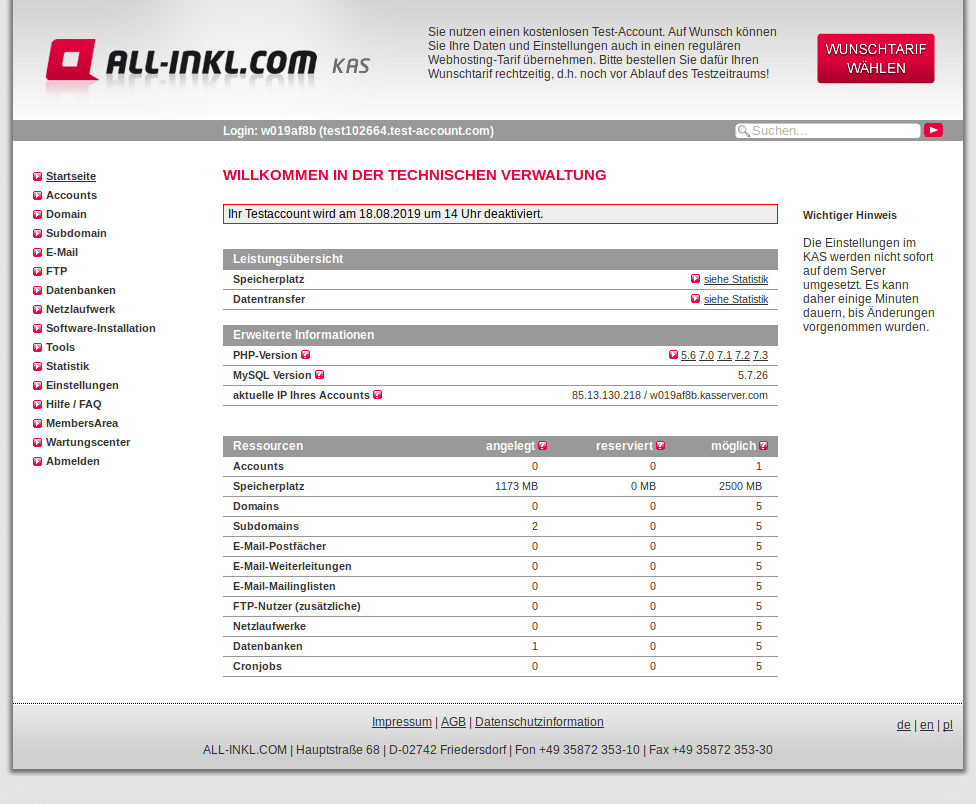
Task: Click the help icon next to MySQL Version
Action: pyautogui.click(x=319, y=375)
